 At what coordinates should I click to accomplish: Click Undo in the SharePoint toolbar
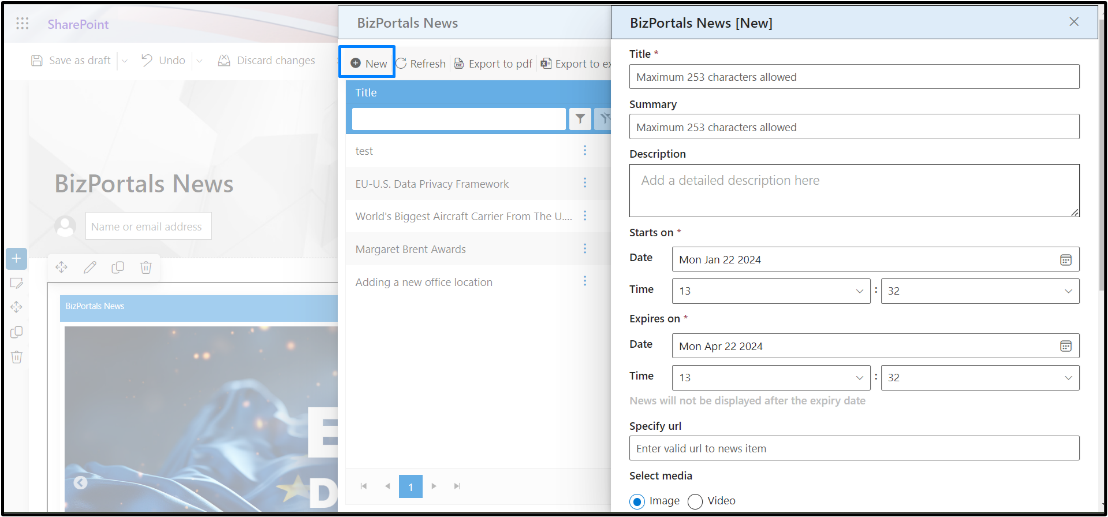[163, 61]
